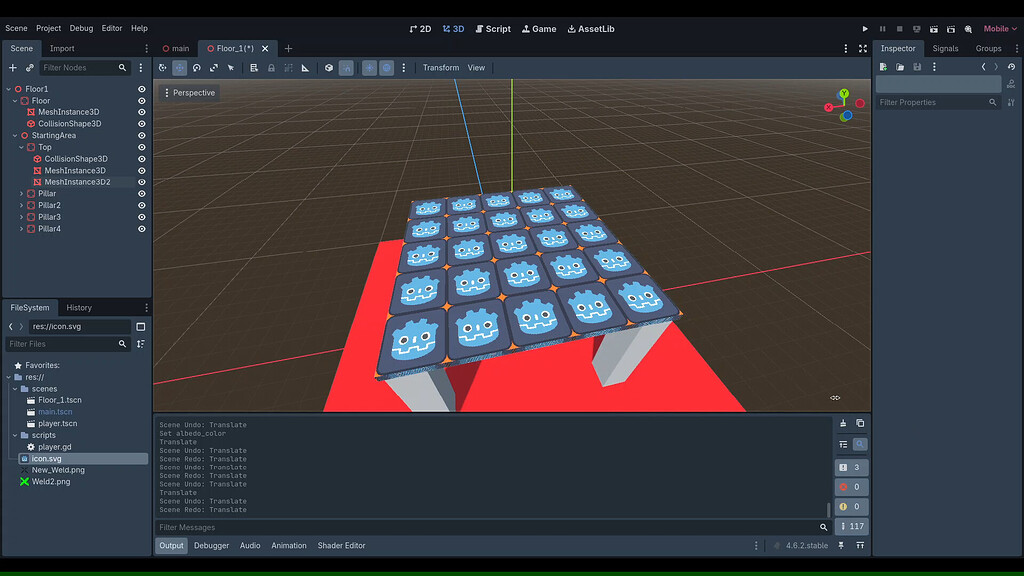This screenshot has height=576, width=1024.
Task: Open the Signals tab
Action: (x=945, y=48)
